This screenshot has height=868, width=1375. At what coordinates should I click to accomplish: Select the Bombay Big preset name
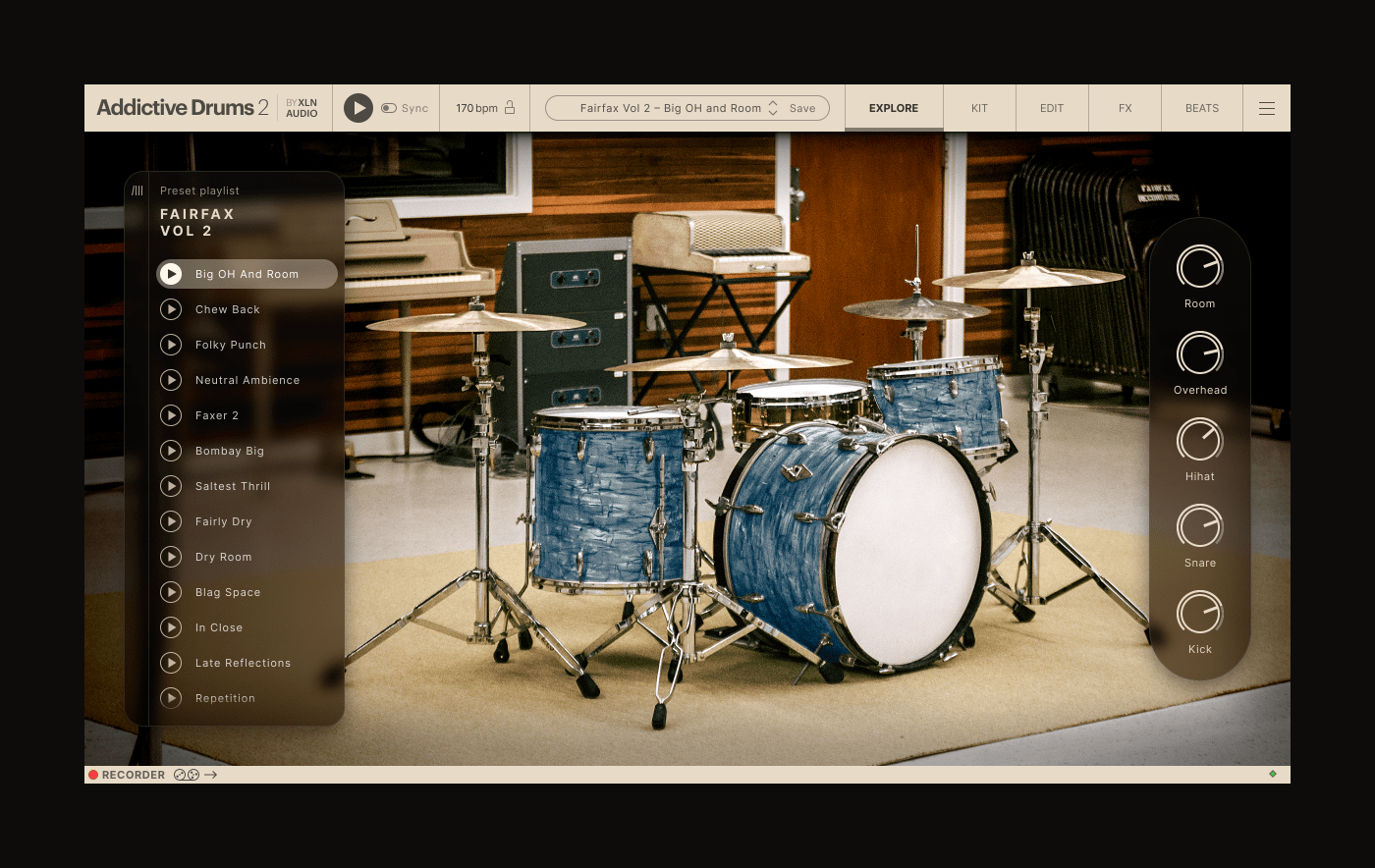click(x=230, y=451)
